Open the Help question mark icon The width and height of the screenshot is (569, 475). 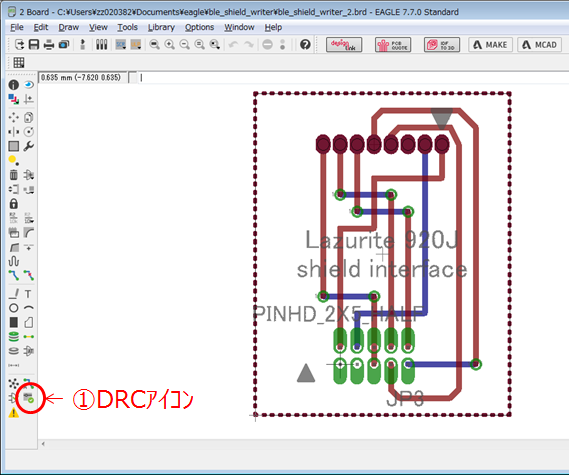point(305,44)
